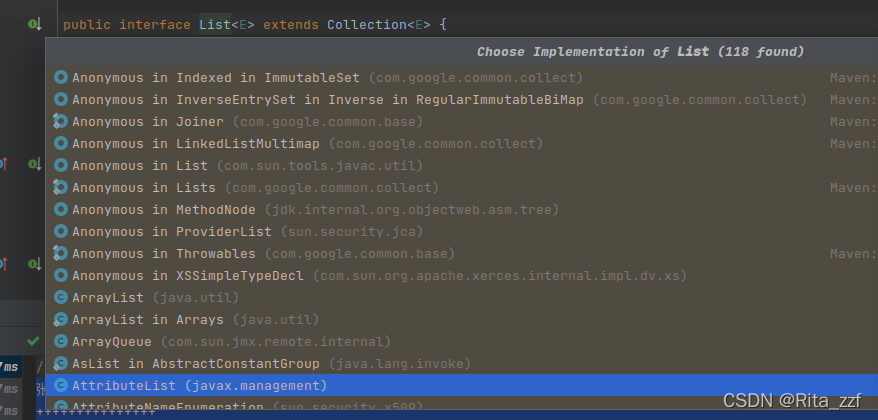This screenshot has width=878, height=420.
Task: Select Anonymous in ProviderList entry
Action: [x=461, y=232]
